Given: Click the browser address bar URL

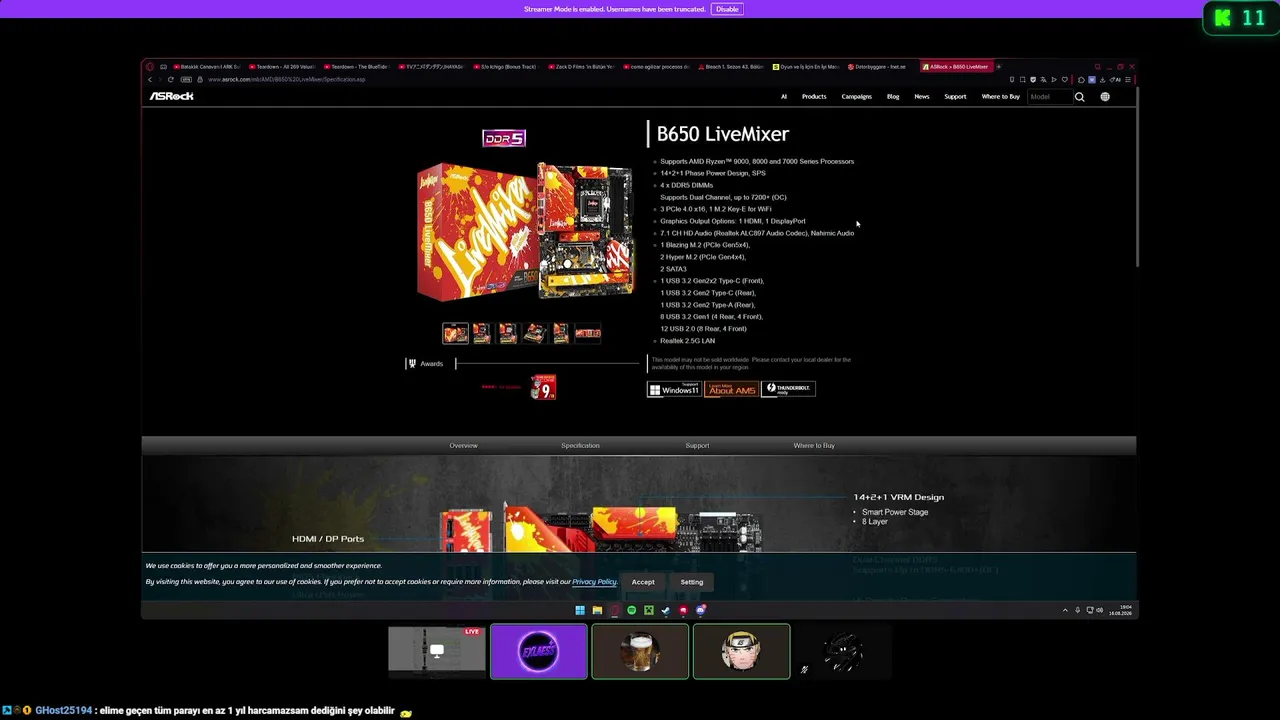Looking at the screenshot, I should pos(287,79).
